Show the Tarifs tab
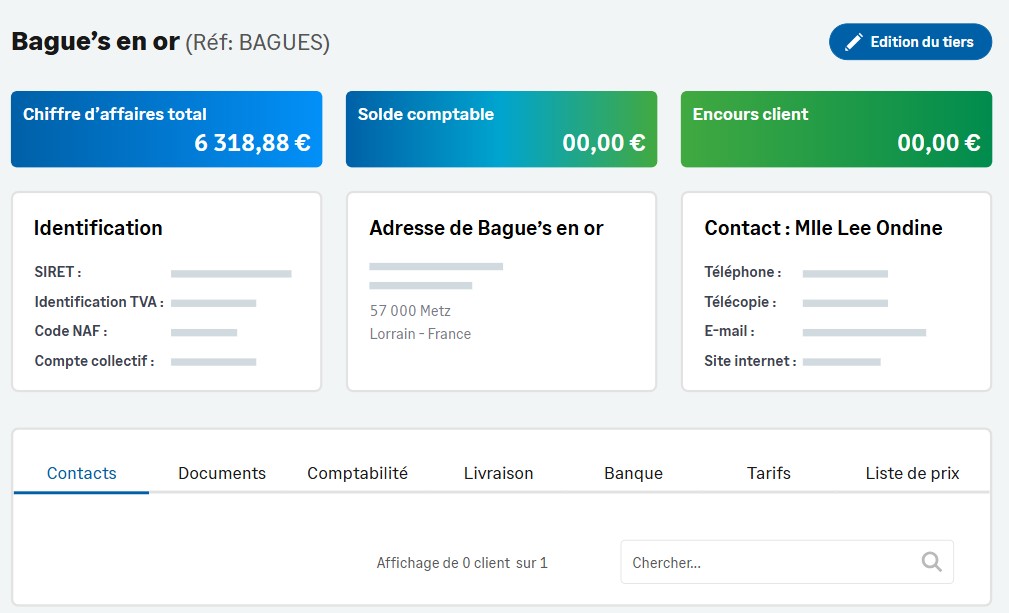This screenshot has width=1009, height=613. pos(768,473)
